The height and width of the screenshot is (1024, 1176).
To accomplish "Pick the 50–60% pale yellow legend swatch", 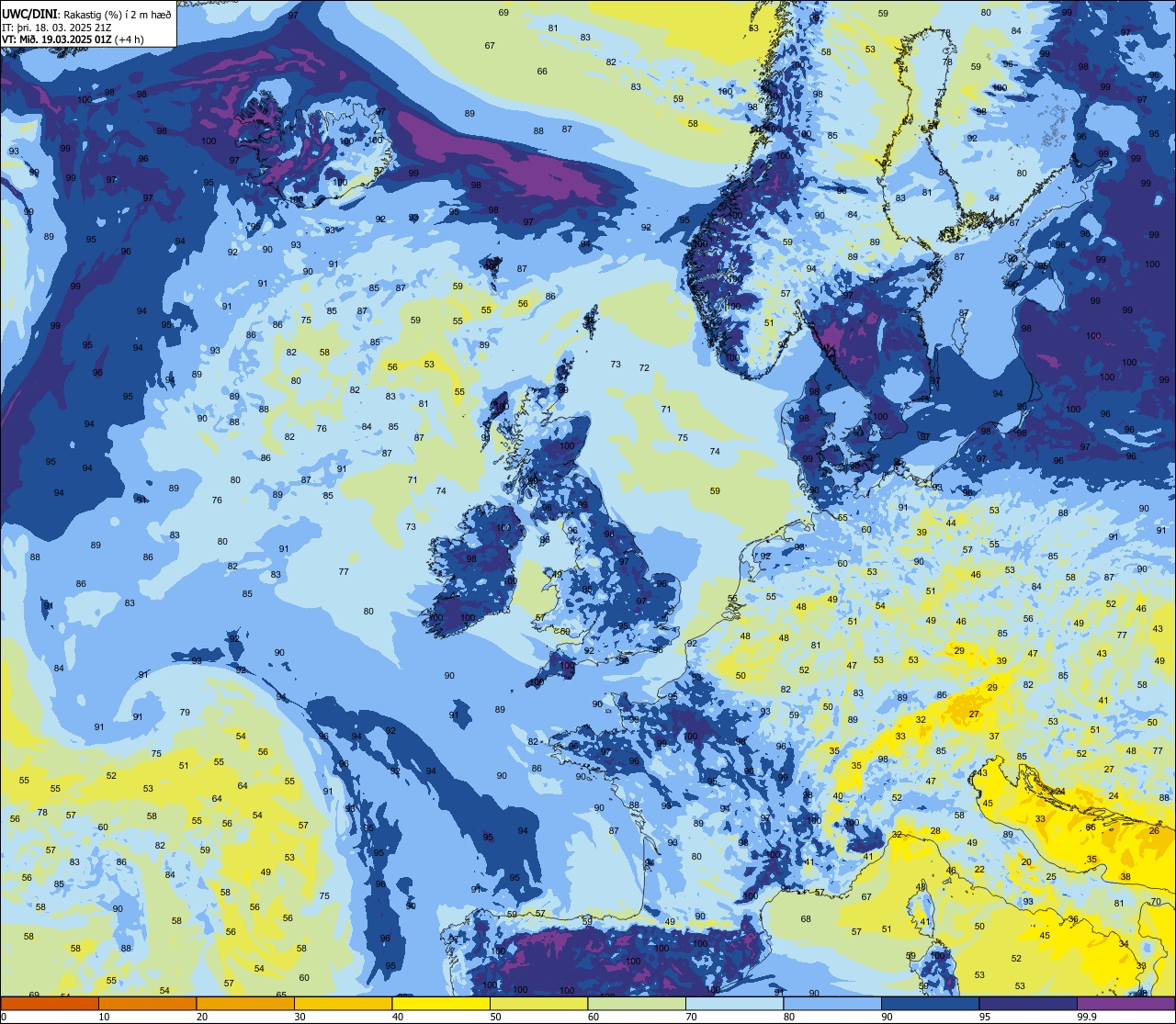I will (538, 1003).
